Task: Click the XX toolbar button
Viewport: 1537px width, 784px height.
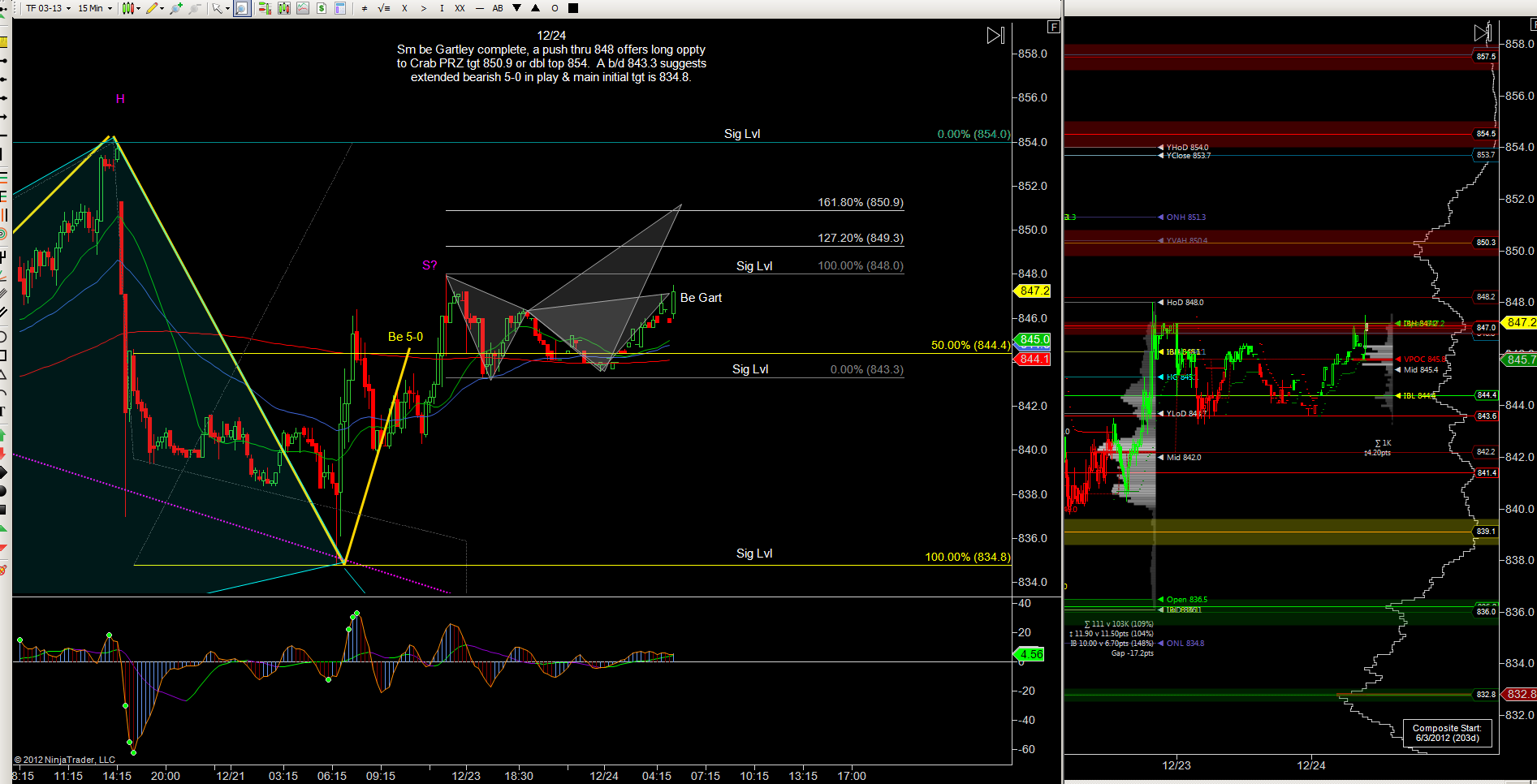Action: click(x=460, y=8)
